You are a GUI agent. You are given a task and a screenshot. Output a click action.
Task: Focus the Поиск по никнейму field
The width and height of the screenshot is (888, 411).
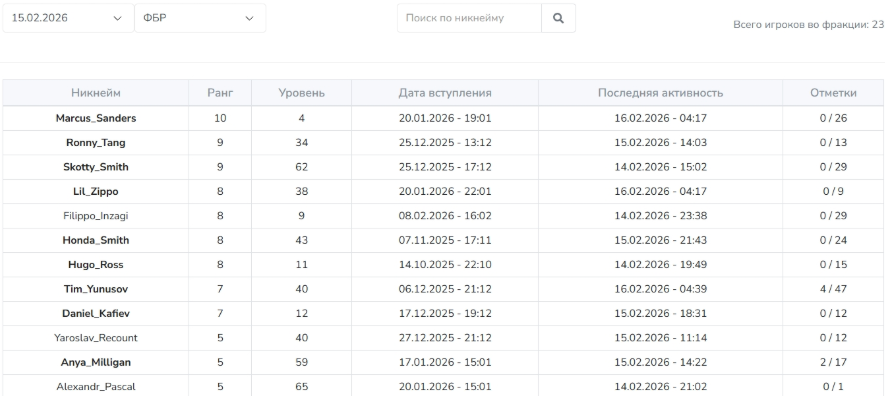469,18
